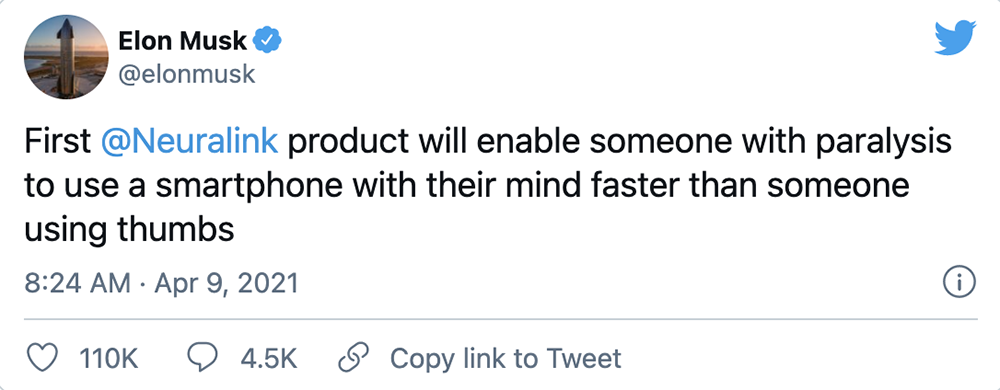Open the @elonmusk handle link

tap(186, 75)
